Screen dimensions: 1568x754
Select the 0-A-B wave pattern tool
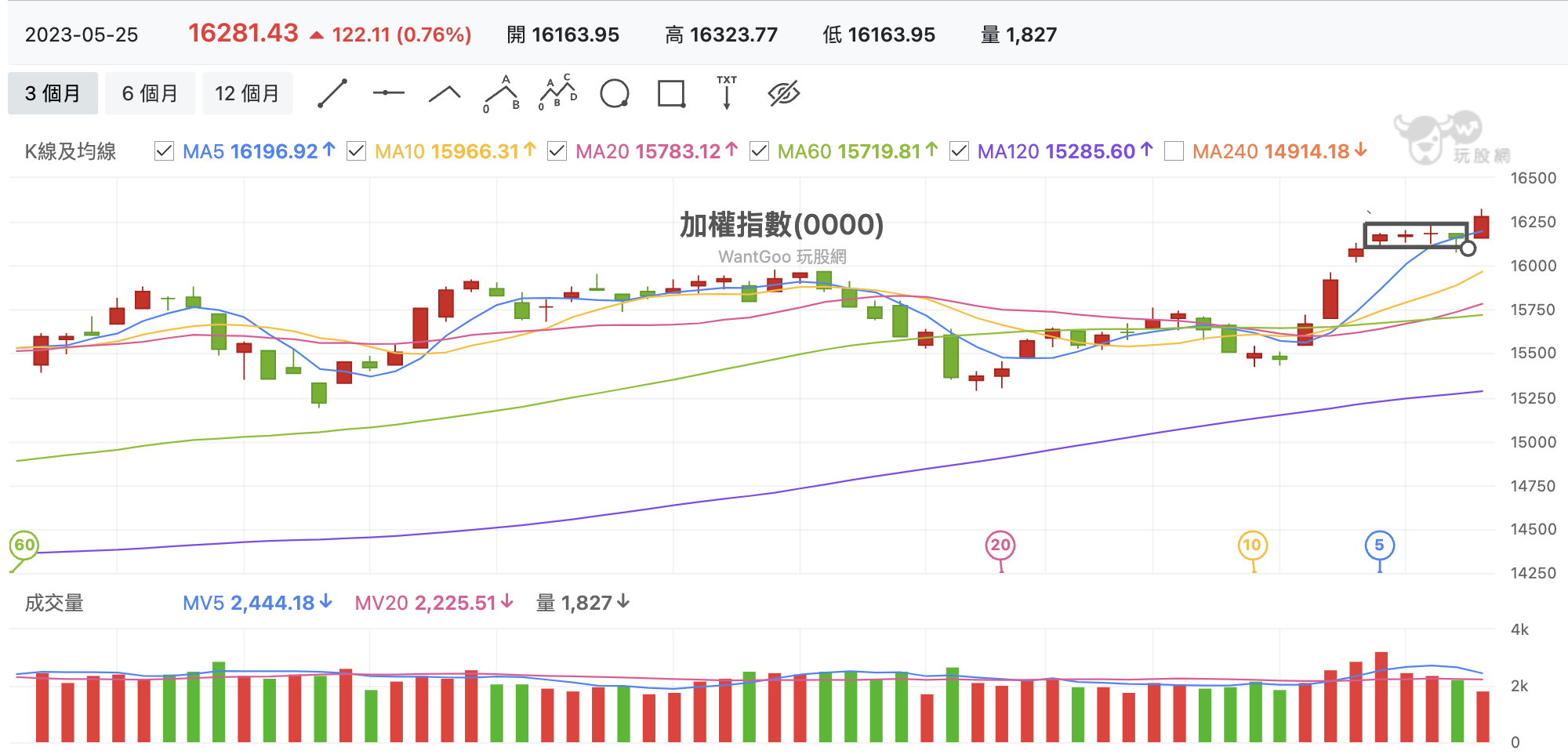point(502,94)
